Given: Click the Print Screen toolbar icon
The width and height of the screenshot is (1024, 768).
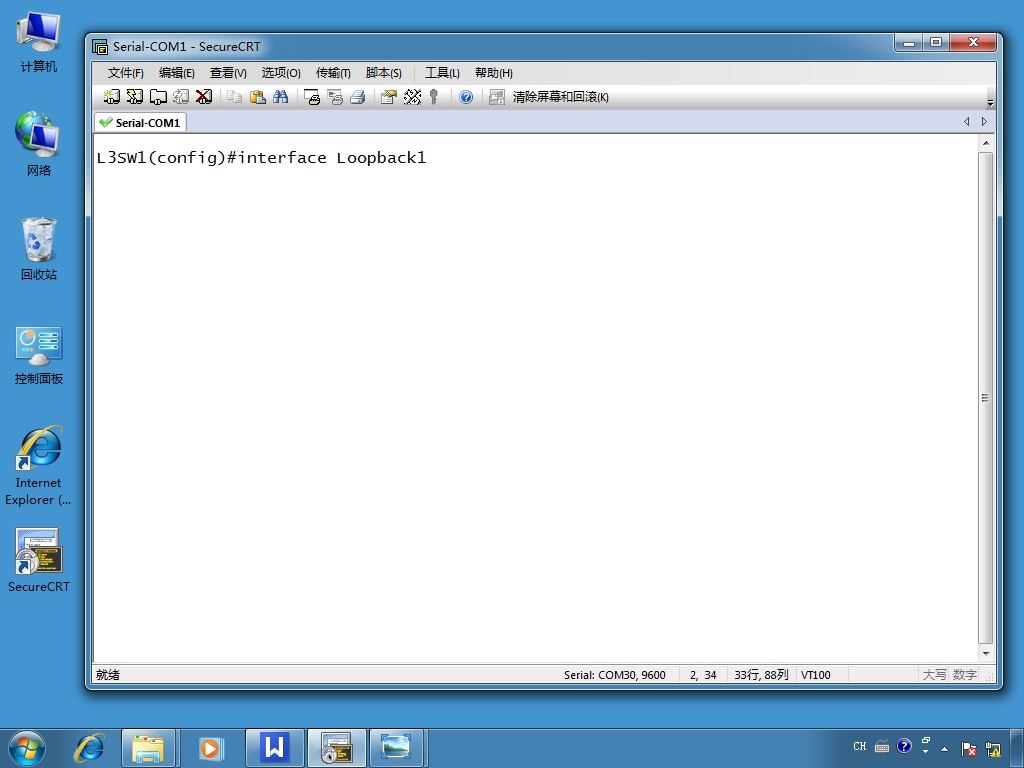Looking at the screenshot, I should (312, 97).
